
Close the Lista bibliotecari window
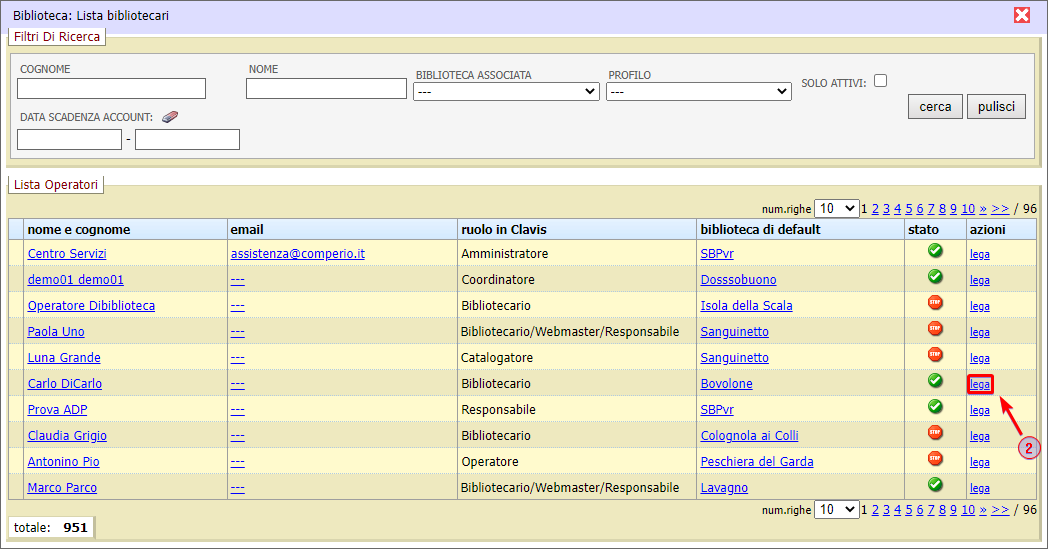point(1021,15)
